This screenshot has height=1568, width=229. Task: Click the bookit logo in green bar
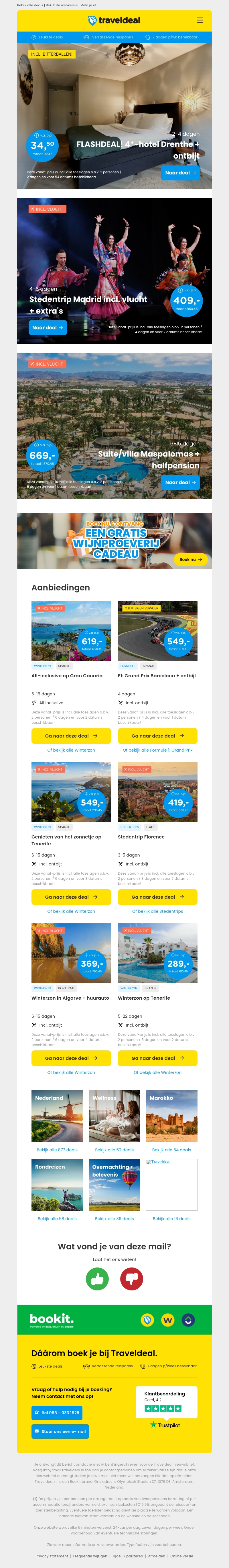click(x=52, y=1319)
